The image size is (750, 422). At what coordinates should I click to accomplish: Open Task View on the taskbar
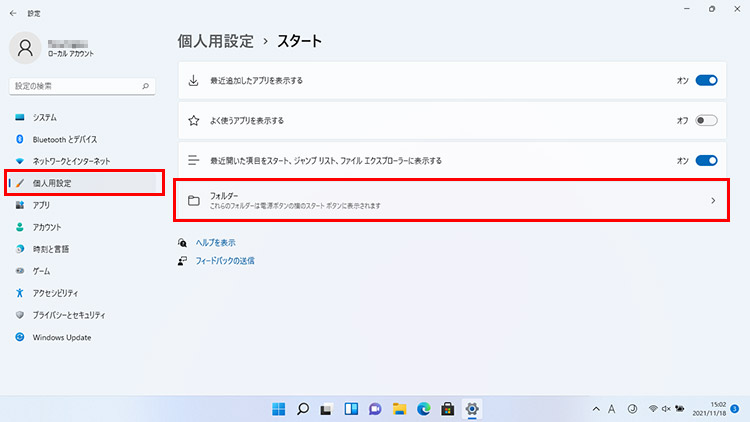(326, 408)
